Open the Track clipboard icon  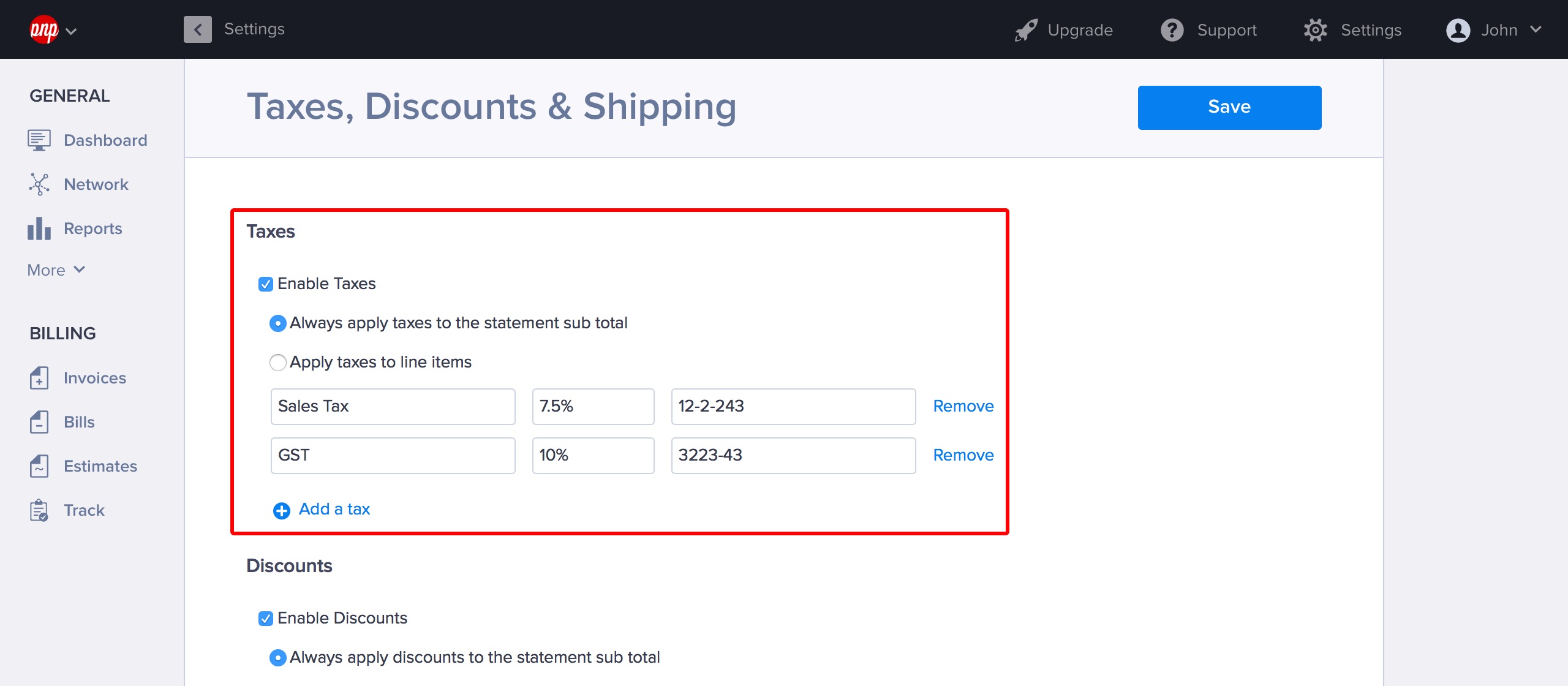(39, 510)
